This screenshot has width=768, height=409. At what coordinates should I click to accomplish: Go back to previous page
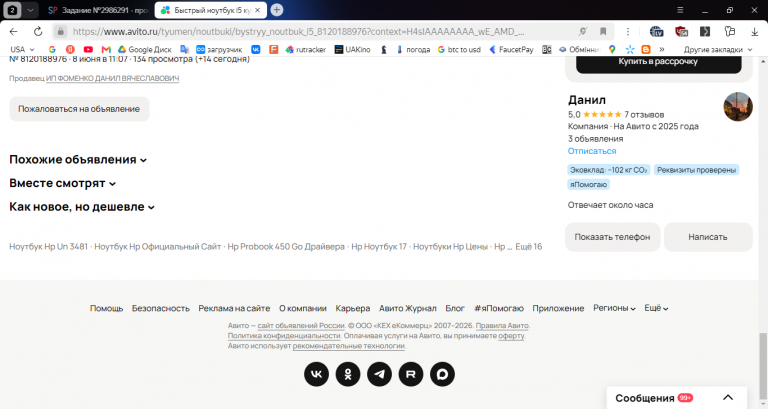click(x=13, y=31)
